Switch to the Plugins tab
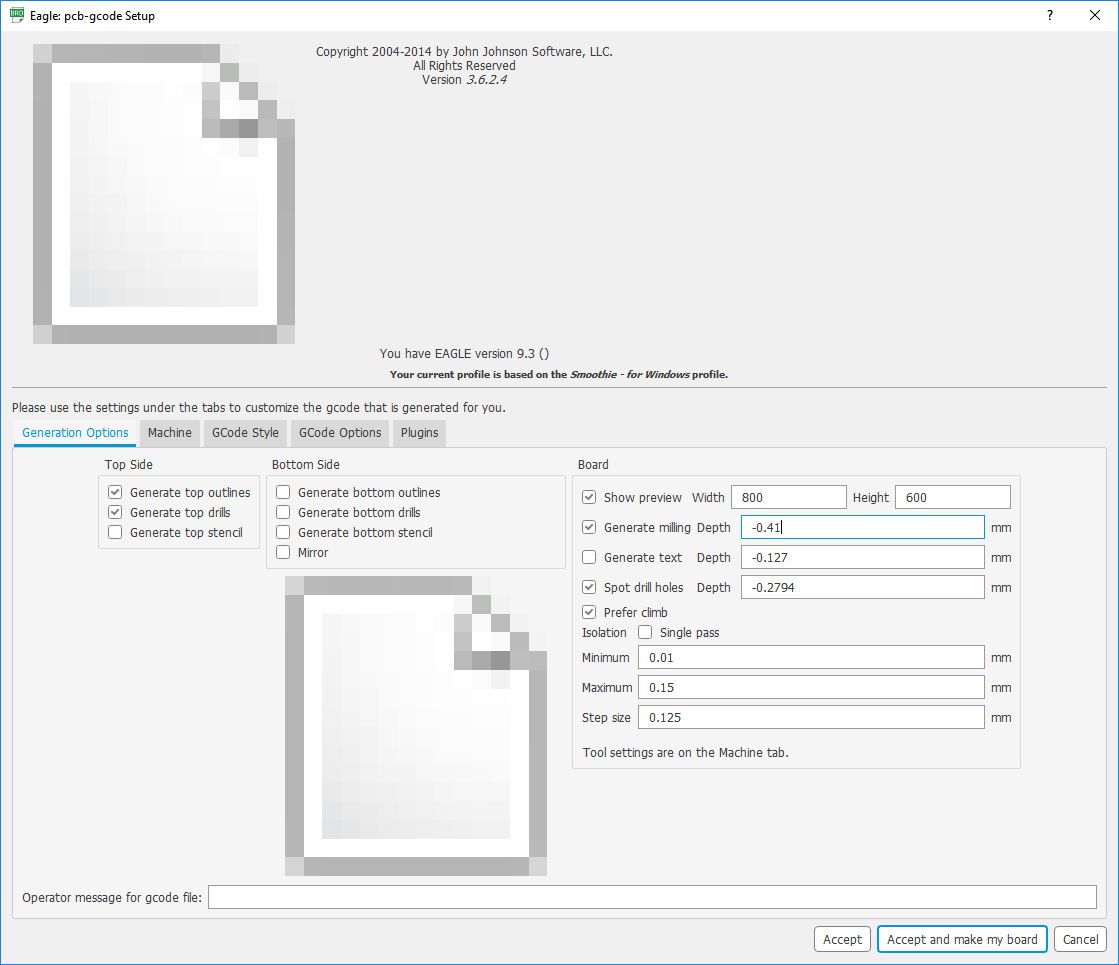 point(420,433)
